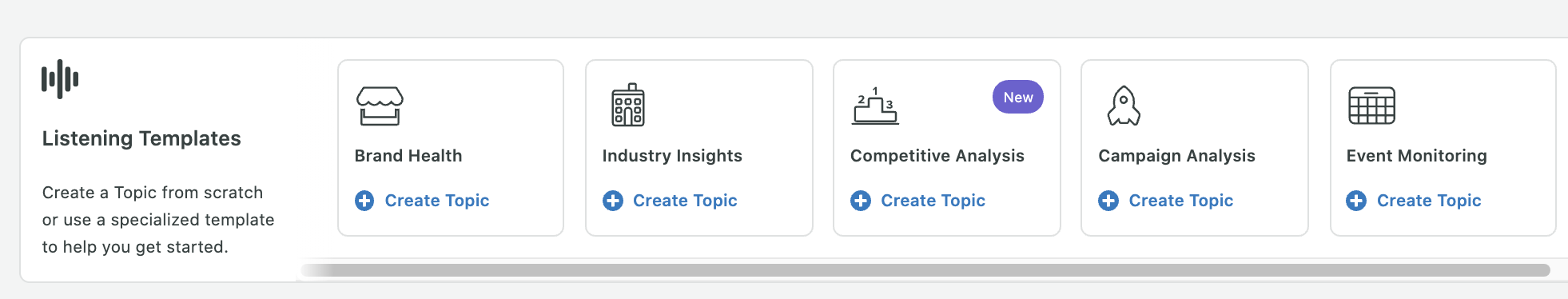Screen dimensions: 1568x299
Task: Create Topic from Event Monitoring template
Action: click(x=1414, y=201)
